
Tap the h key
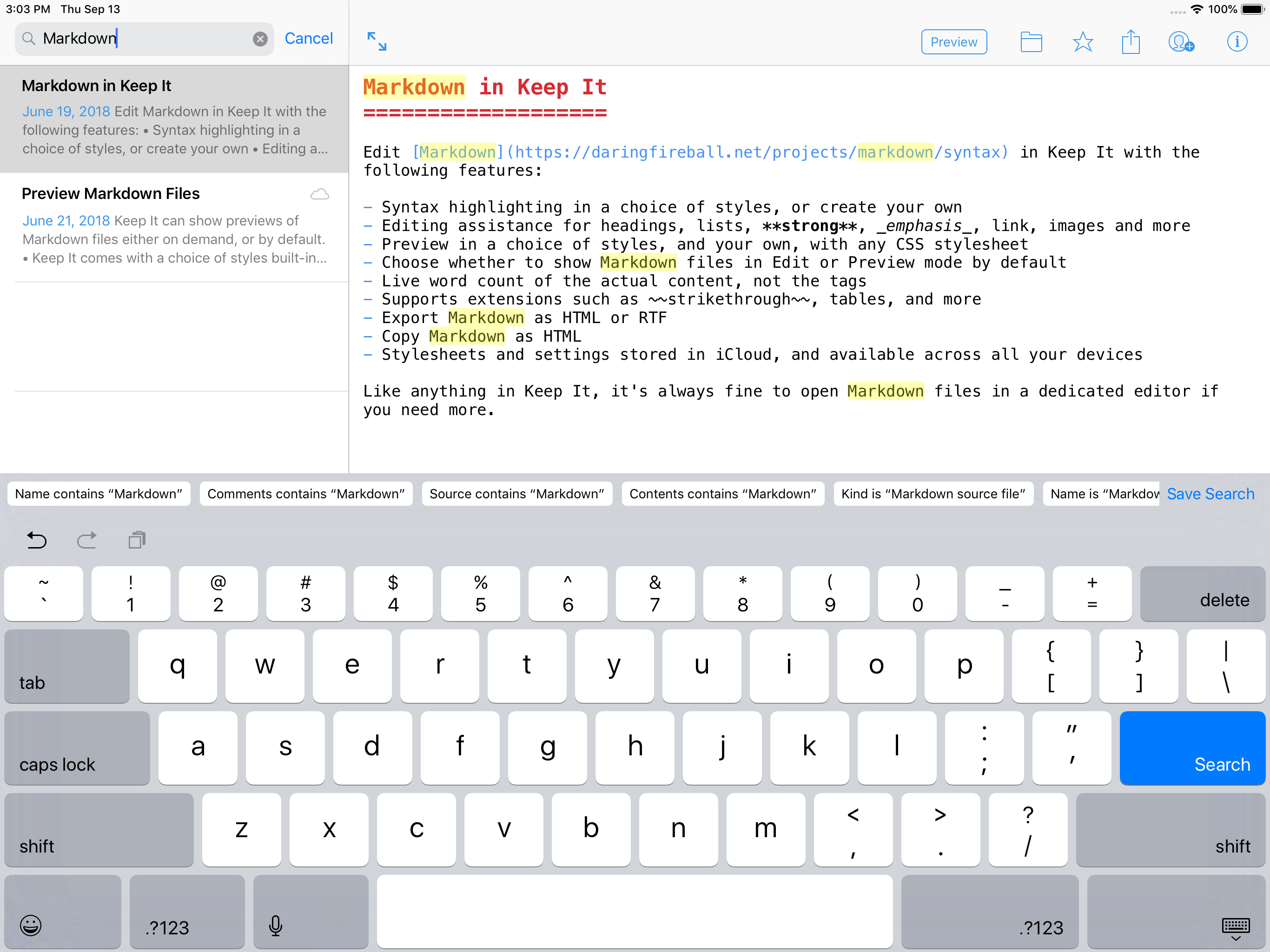635,748
